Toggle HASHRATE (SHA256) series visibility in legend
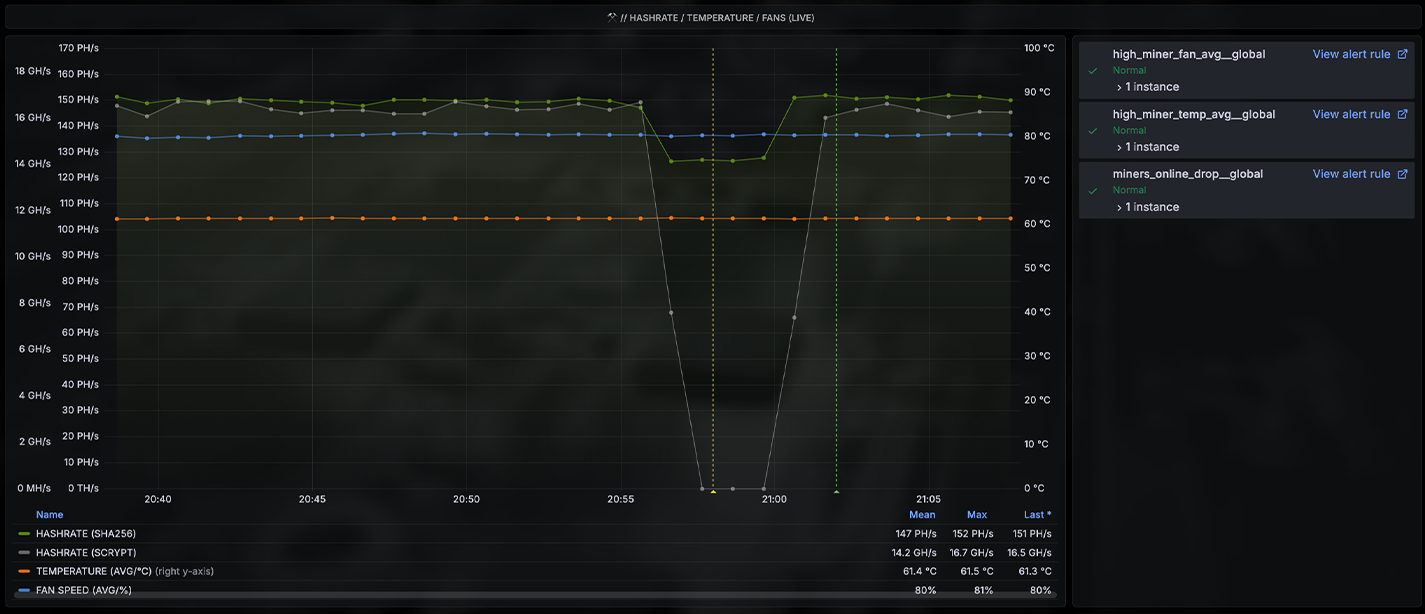This screenshot has width=1425, height=614. [85, 534]
